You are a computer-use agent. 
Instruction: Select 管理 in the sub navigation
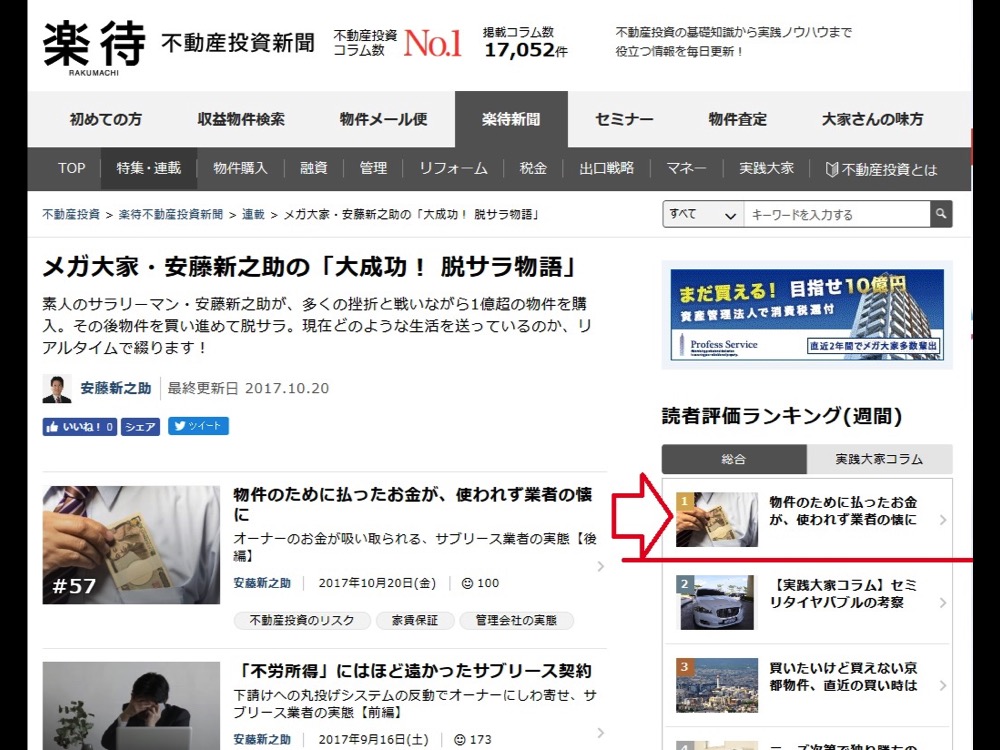coord(373,168)
